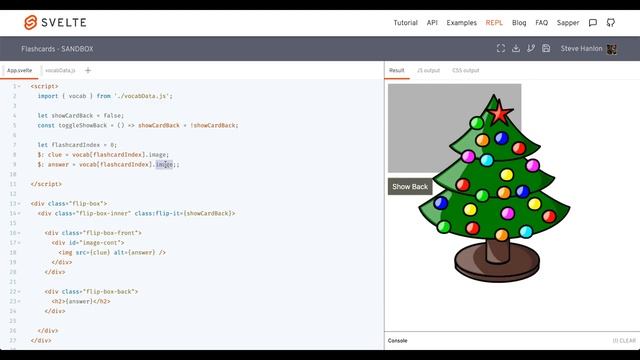The image size is (640, 360).
Task: Click the Christmas tree flashcard image
Action: click(494, 188)
